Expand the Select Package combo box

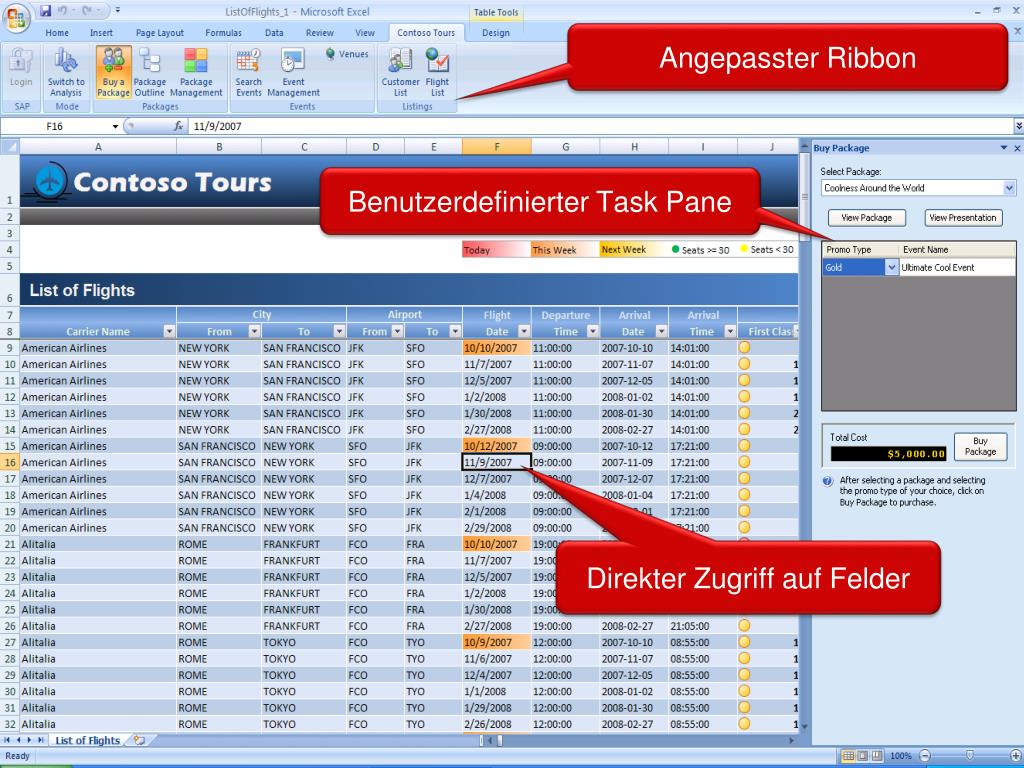click(x=1009, y=188)
